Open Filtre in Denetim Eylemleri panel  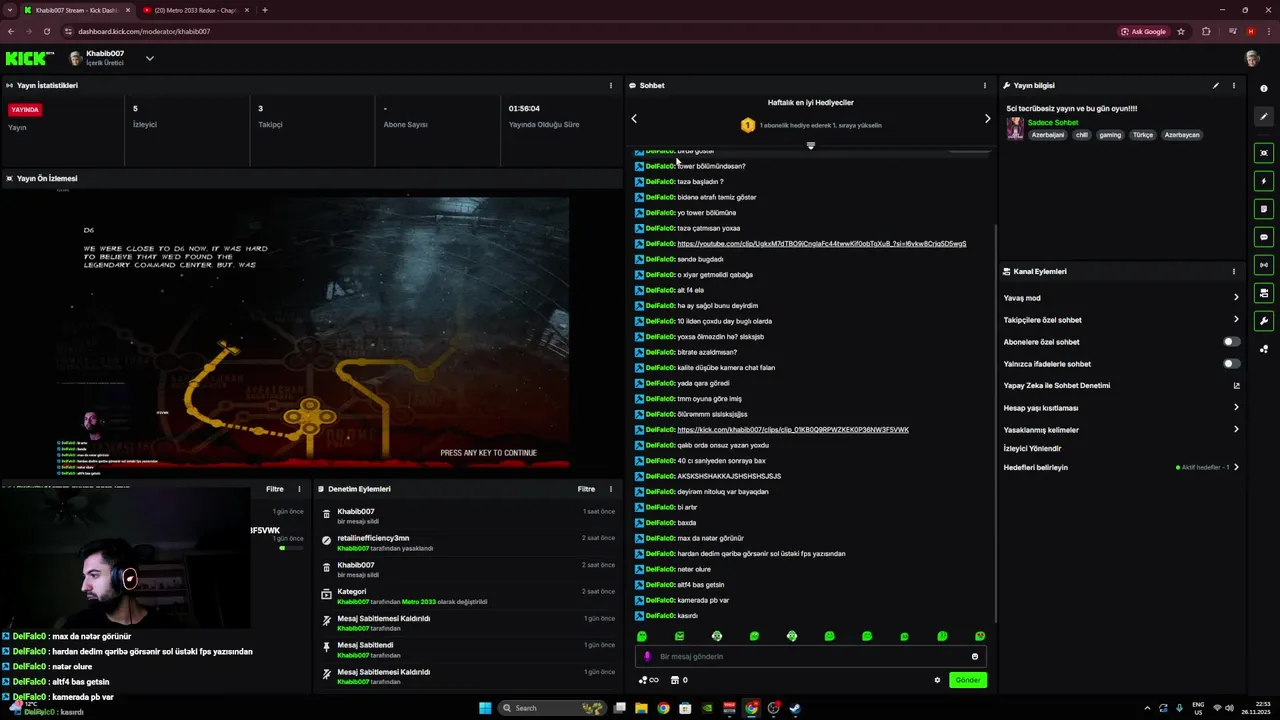(x=586, y=489)
